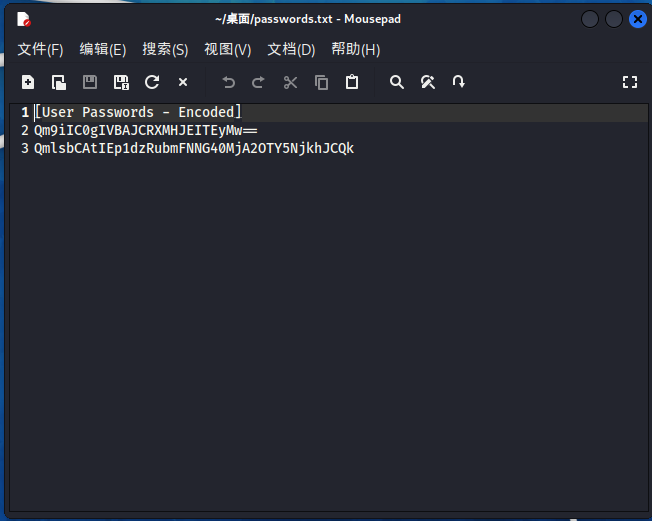The image size is (652, 521).
Task: Open the find and replace tool icon
Action: click(x=428, y=82)
